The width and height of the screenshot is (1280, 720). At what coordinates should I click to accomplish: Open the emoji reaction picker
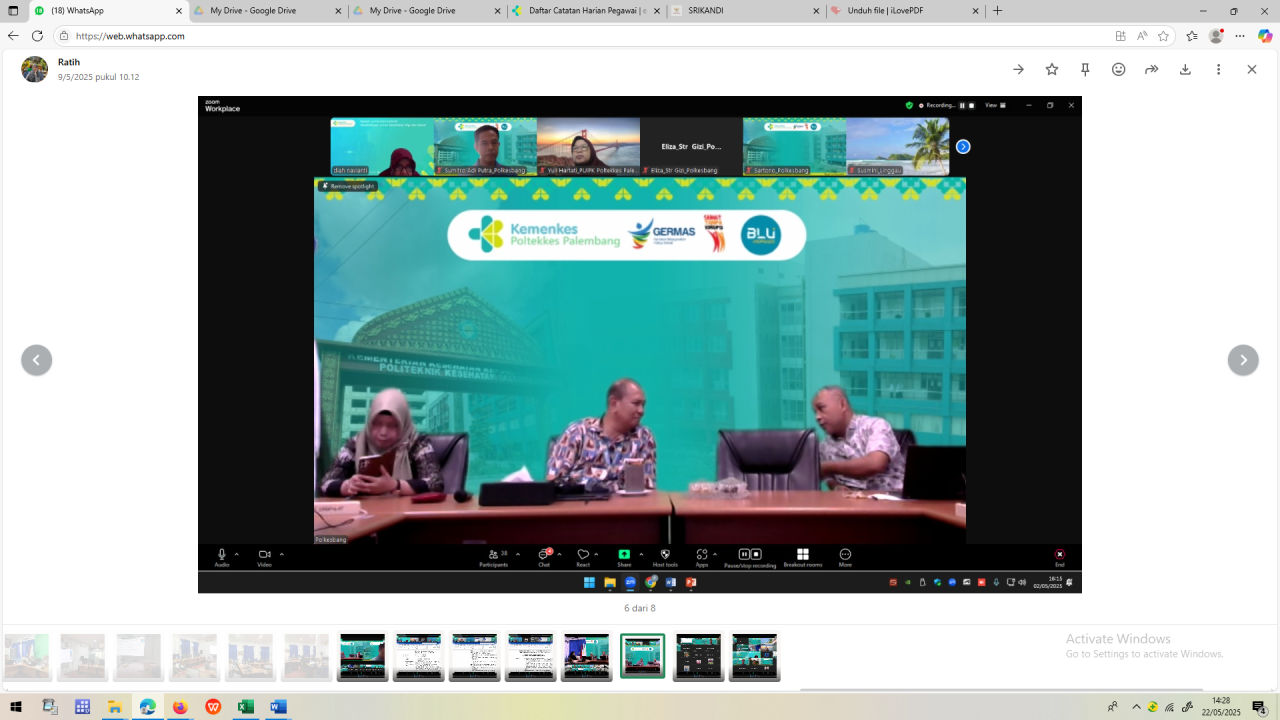[1118, 69]
